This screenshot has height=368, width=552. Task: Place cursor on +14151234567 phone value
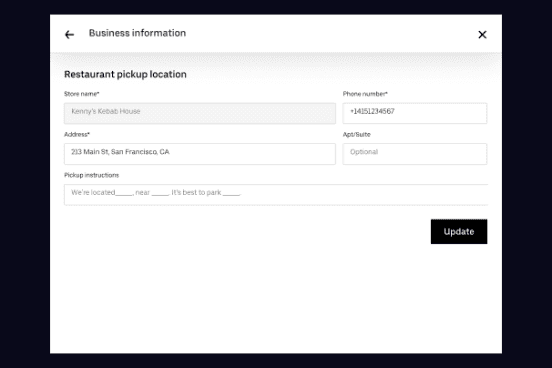372,111
